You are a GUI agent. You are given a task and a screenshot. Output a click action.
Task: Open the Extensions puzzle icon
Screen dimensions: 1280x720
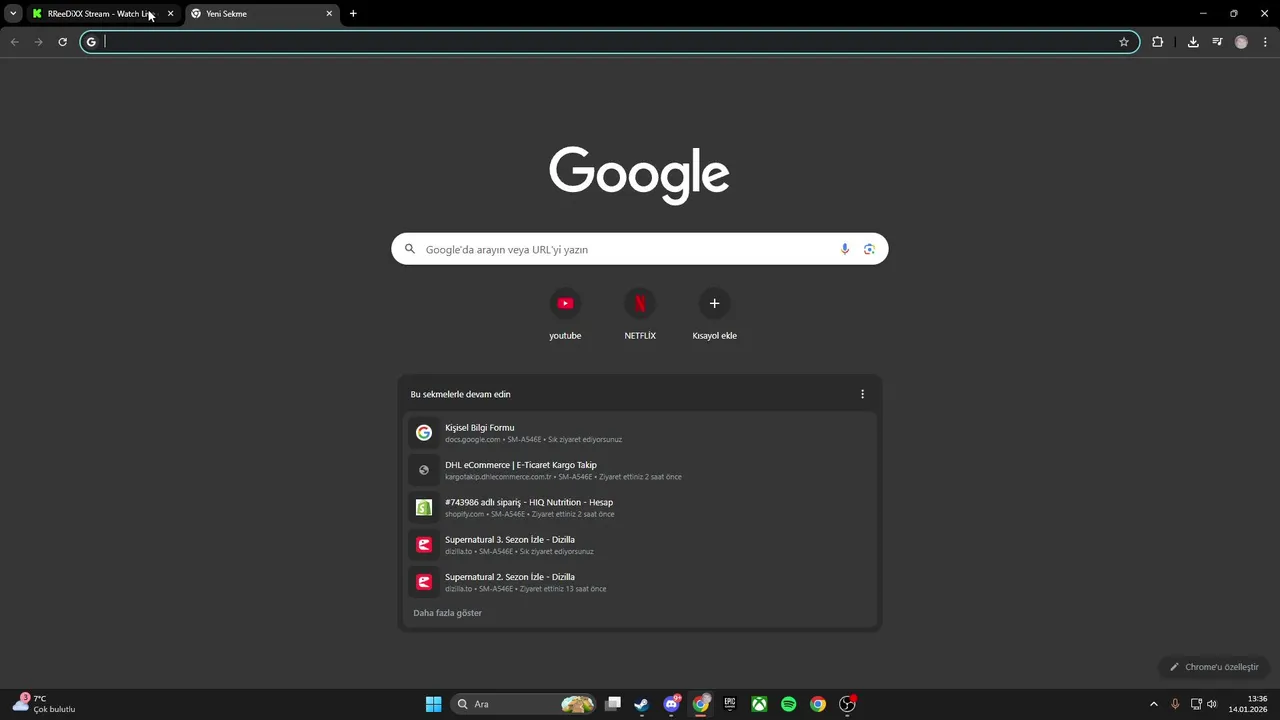(1158, 42)
